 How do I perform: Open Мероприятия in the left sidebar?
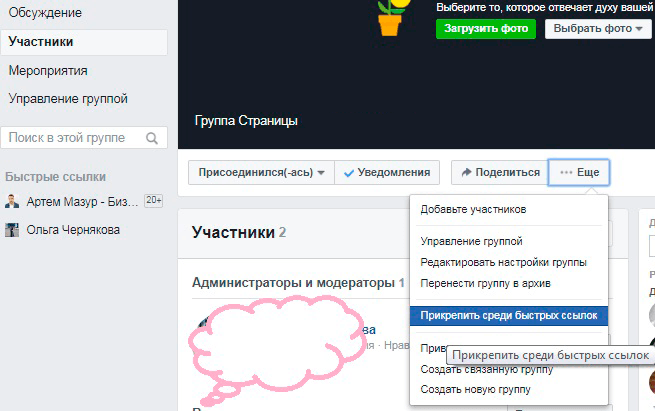pyautogui.click(x=48, y=71)
